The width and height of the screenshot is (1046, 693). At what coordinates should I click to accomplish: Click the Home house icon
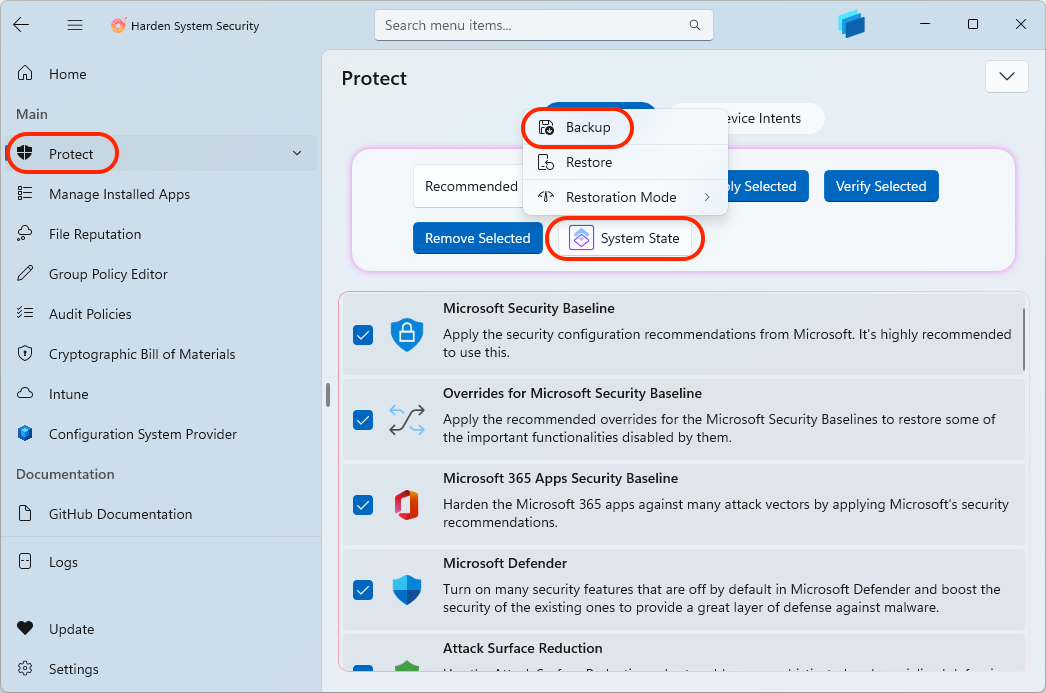(25, 73)
